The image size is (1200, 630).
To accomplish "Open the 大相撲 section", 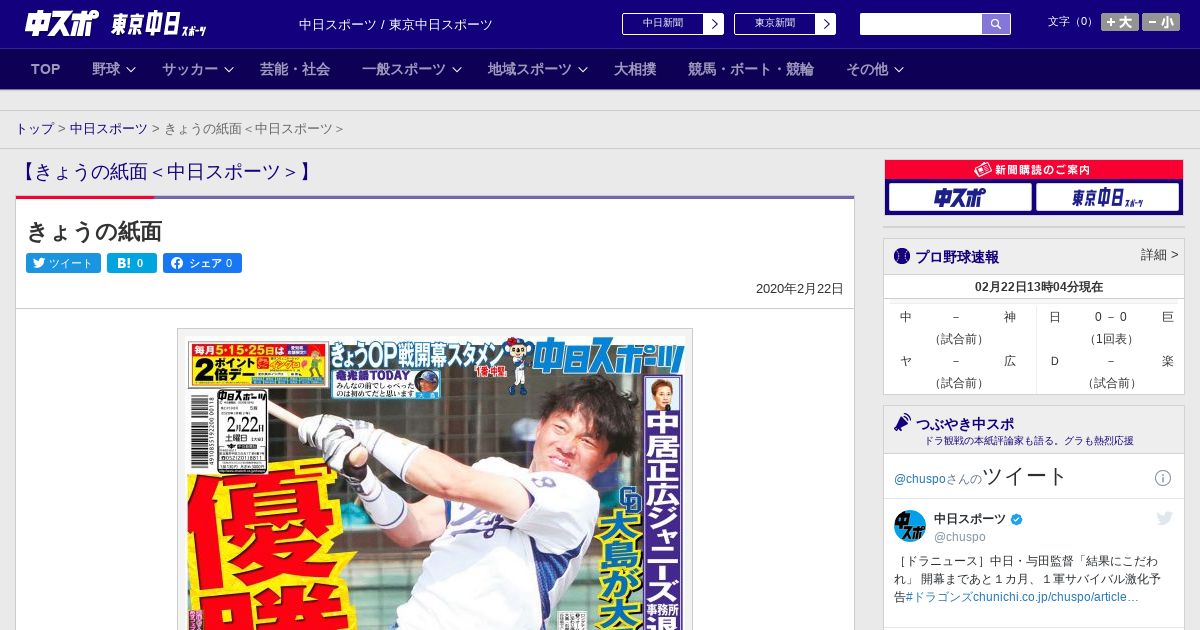I will click(x=635, y=69).
